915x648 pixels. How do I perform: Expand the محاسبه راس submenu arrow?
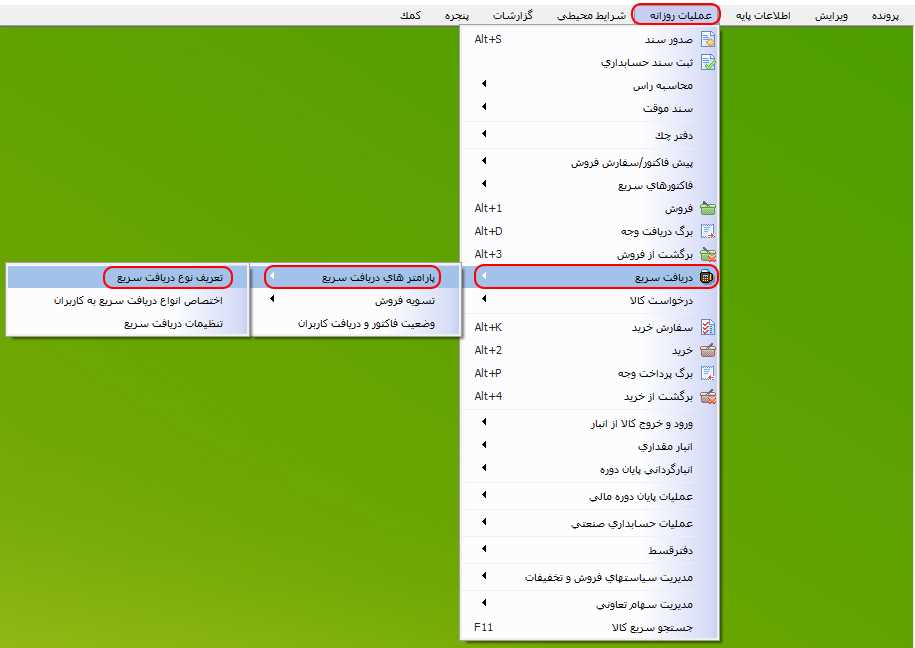484,85
